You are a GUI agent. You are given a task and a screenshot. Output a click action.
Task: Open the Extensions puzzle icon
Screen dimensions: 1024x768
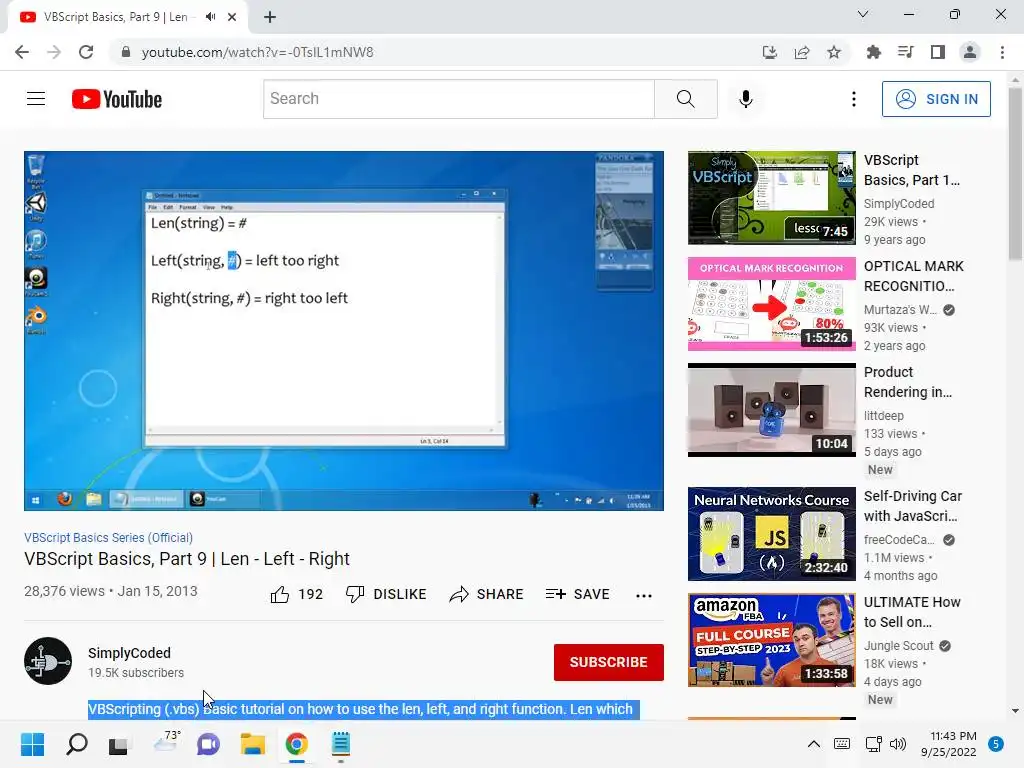tap(873, 52)
